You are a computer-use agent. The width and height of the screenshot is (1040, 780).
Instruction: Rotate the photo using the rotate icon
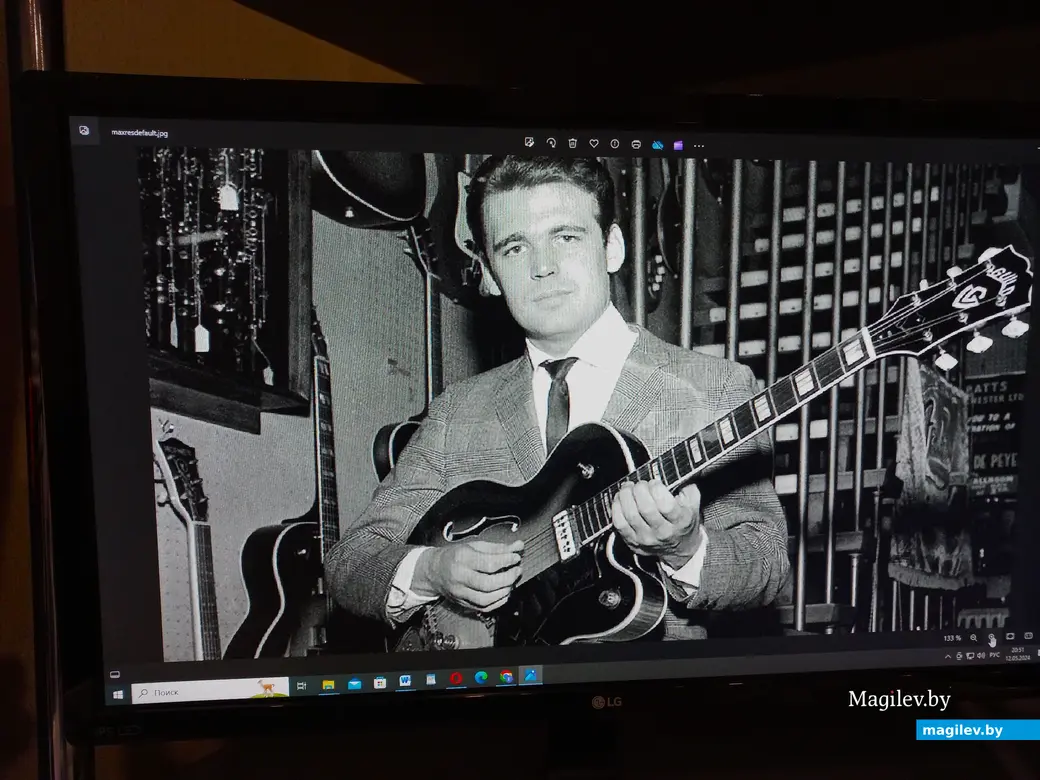(x=551, y=143)
